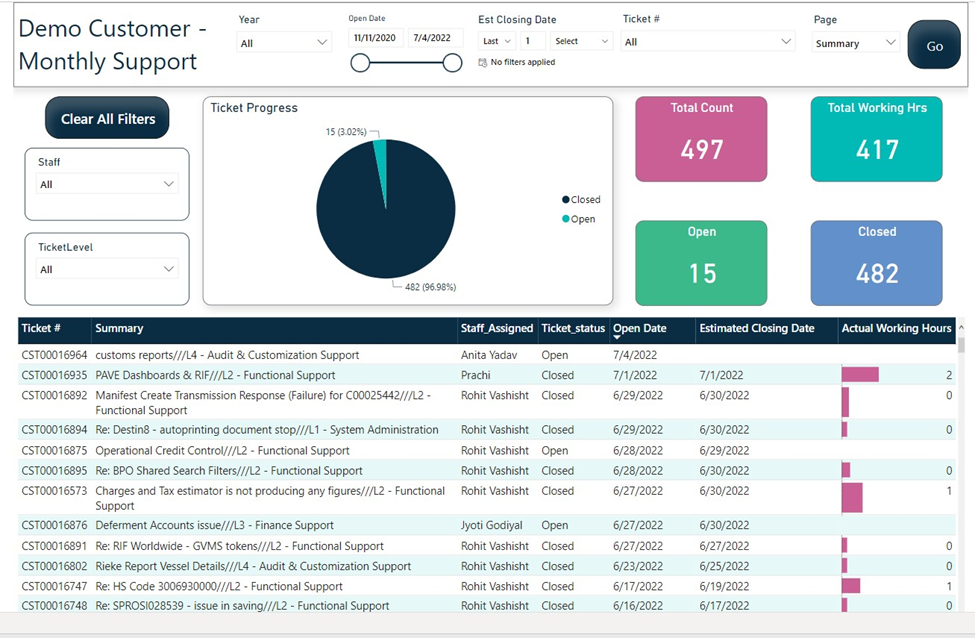This screenshot has width=975, height=638.
Task: Toggle the Open legend marker
Action: [x=566, y=219]
